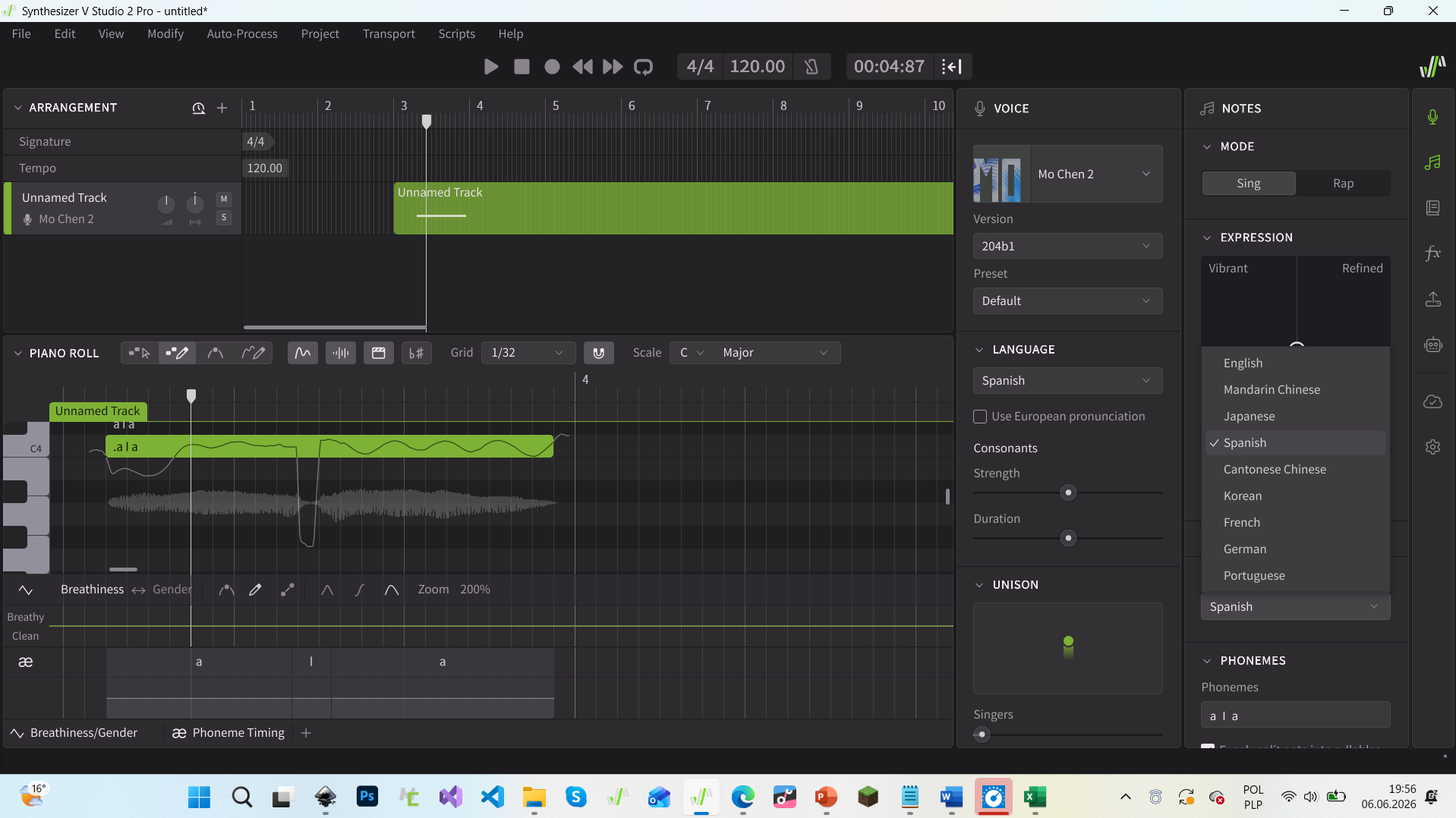Toggle waveform display in piano roll
The image size is (1456, 818).
[x=341, y=353]
